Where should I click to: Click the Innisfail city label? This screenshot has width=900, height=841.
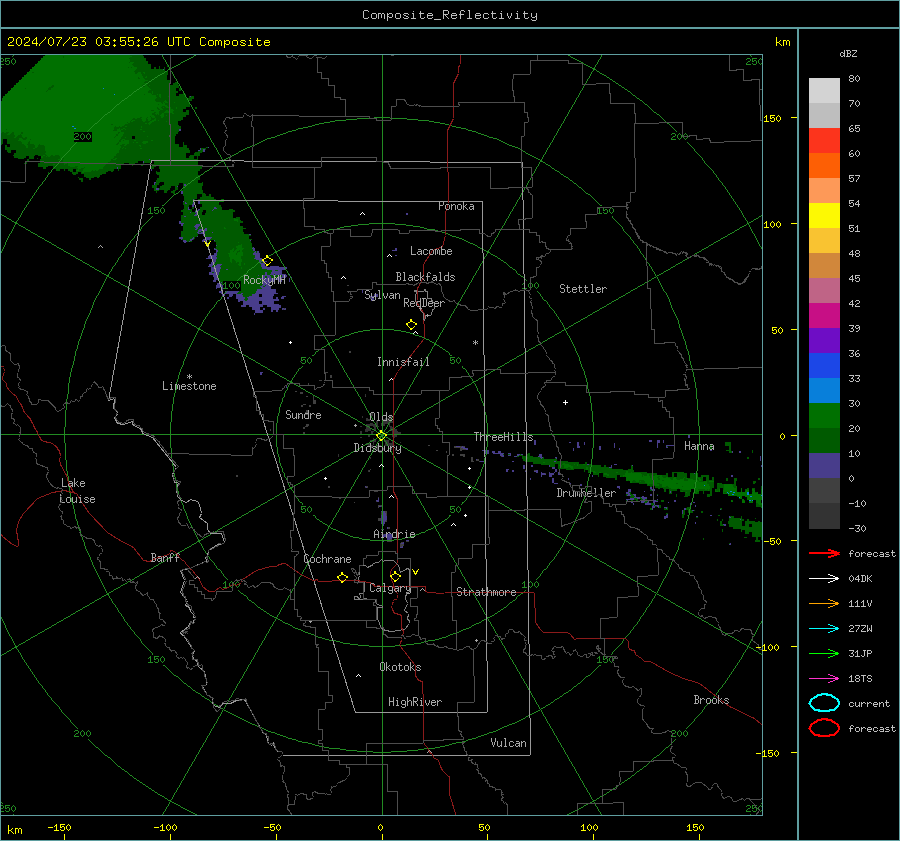tap(403, 362)
